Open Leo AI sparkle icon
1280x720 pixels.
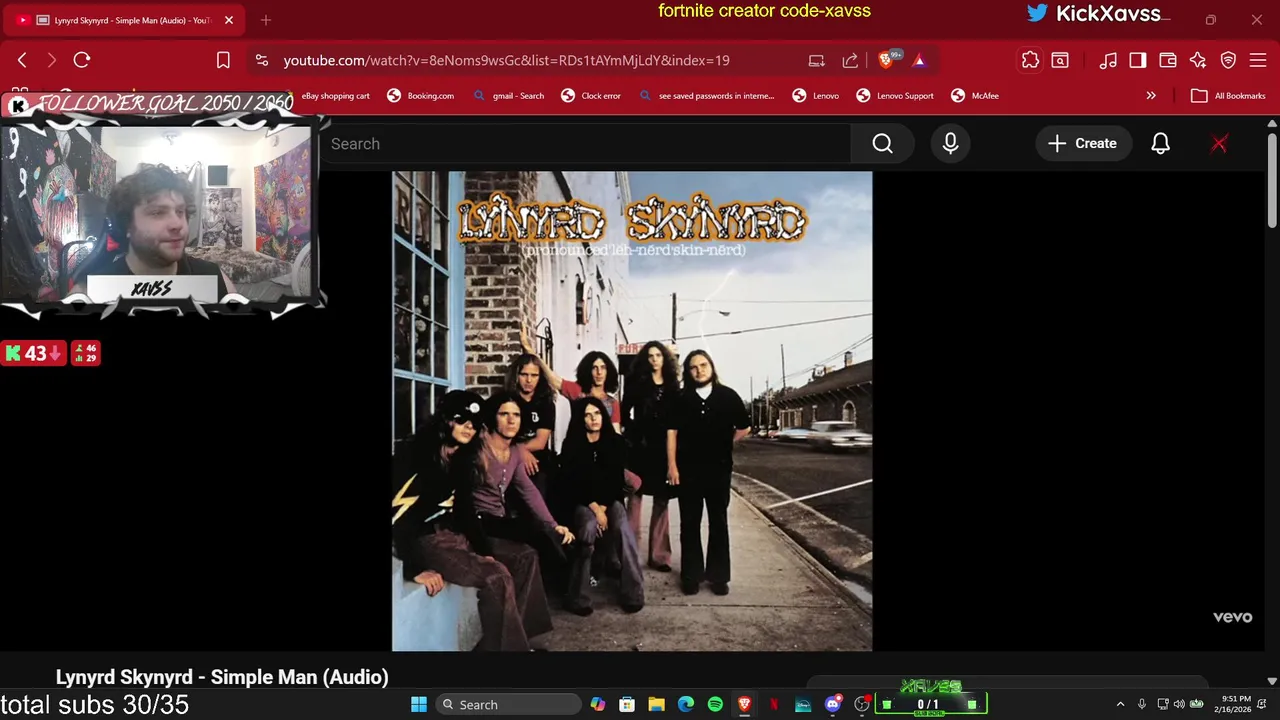1198,60
